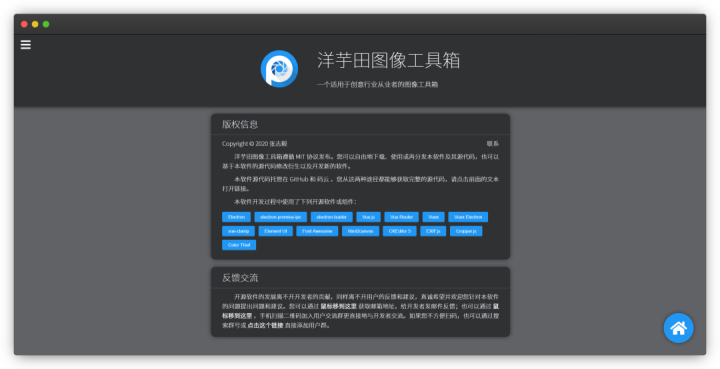The height and width of the screenshot is (369, 720).
Task: Click the app subtitle under title
Action: pyautogui.click(x=377, y=84)
